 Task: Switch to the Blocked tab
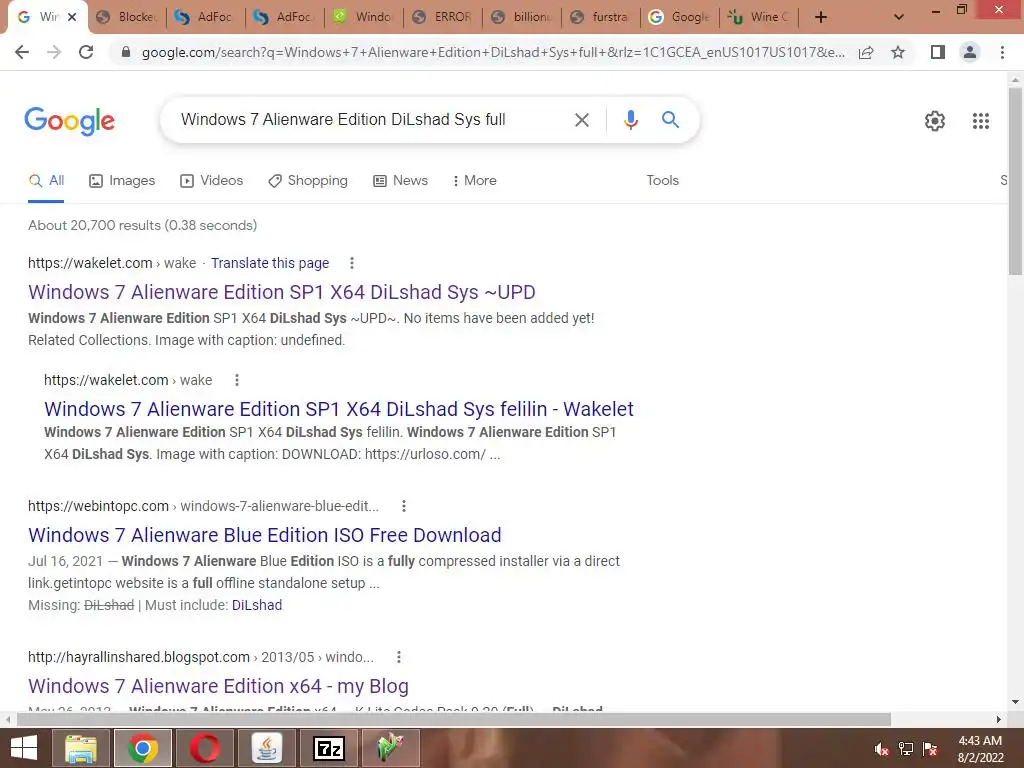coord(127,17)
